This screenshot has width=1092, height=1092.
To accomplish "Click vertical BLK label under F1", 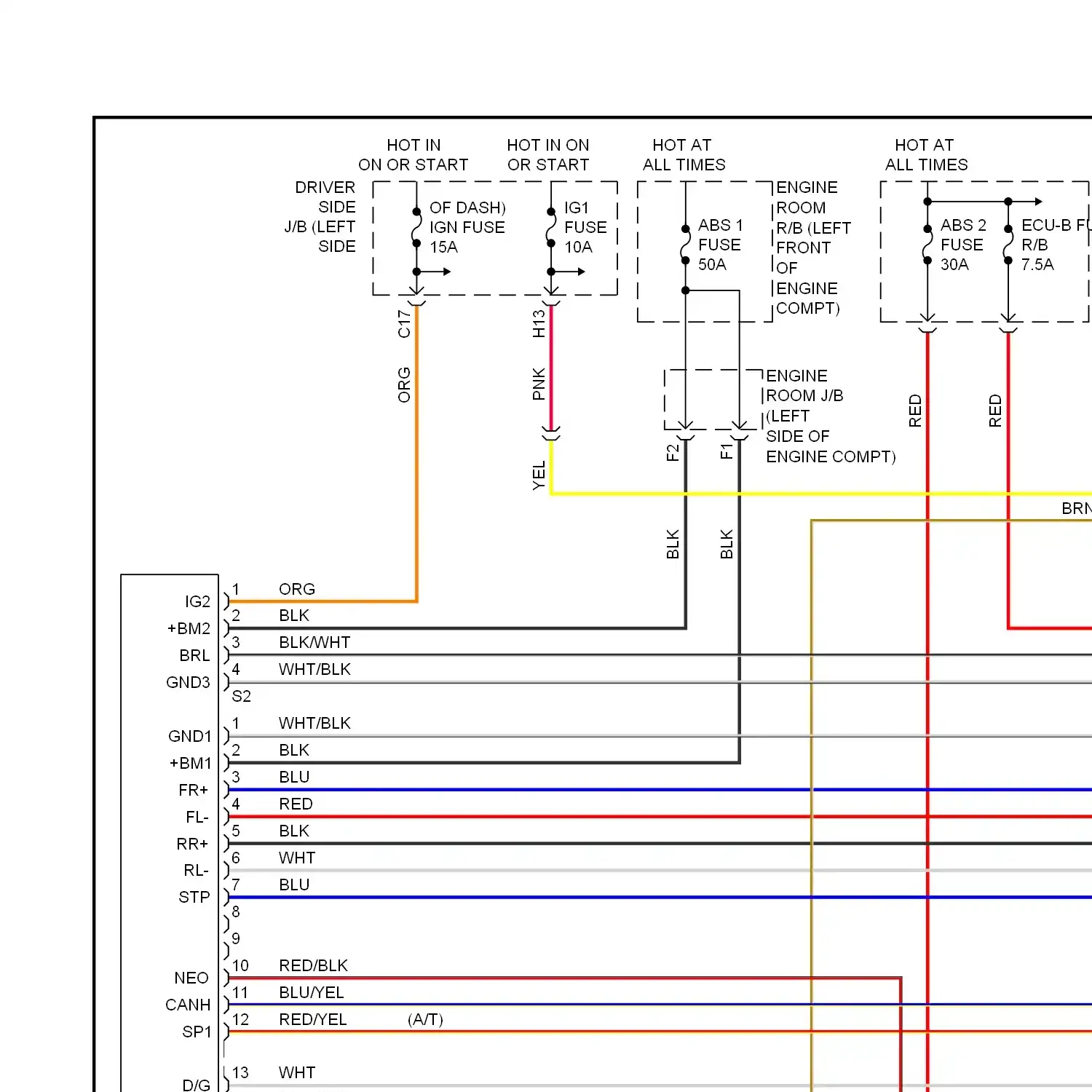I will coord(727,544).
